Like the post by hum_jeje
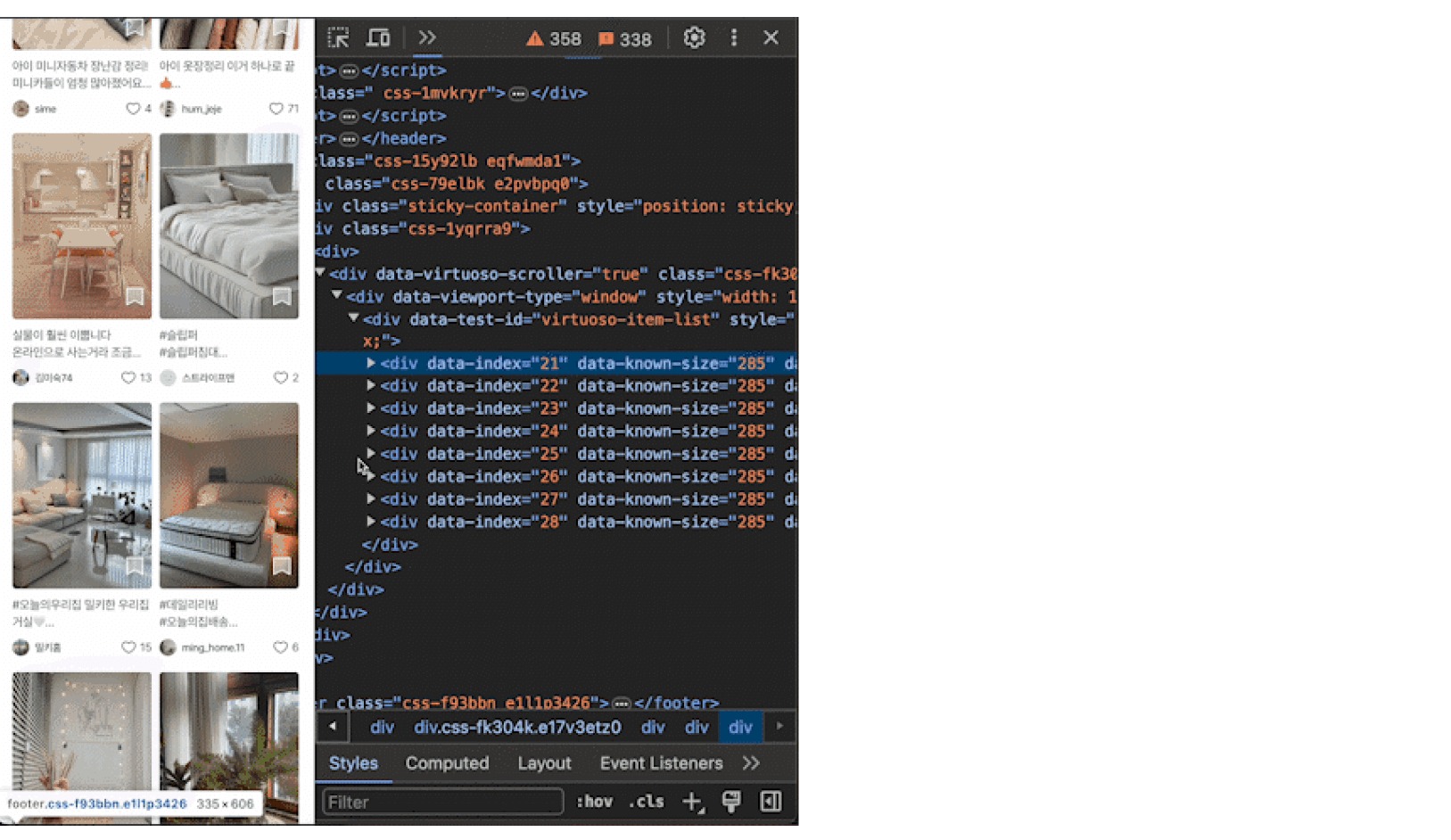 pos(276,109)
